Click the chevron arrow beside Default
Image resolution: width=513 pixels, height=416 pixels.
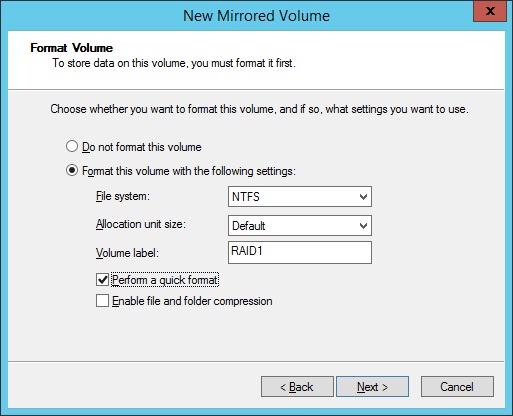click(x=363, y=226)
